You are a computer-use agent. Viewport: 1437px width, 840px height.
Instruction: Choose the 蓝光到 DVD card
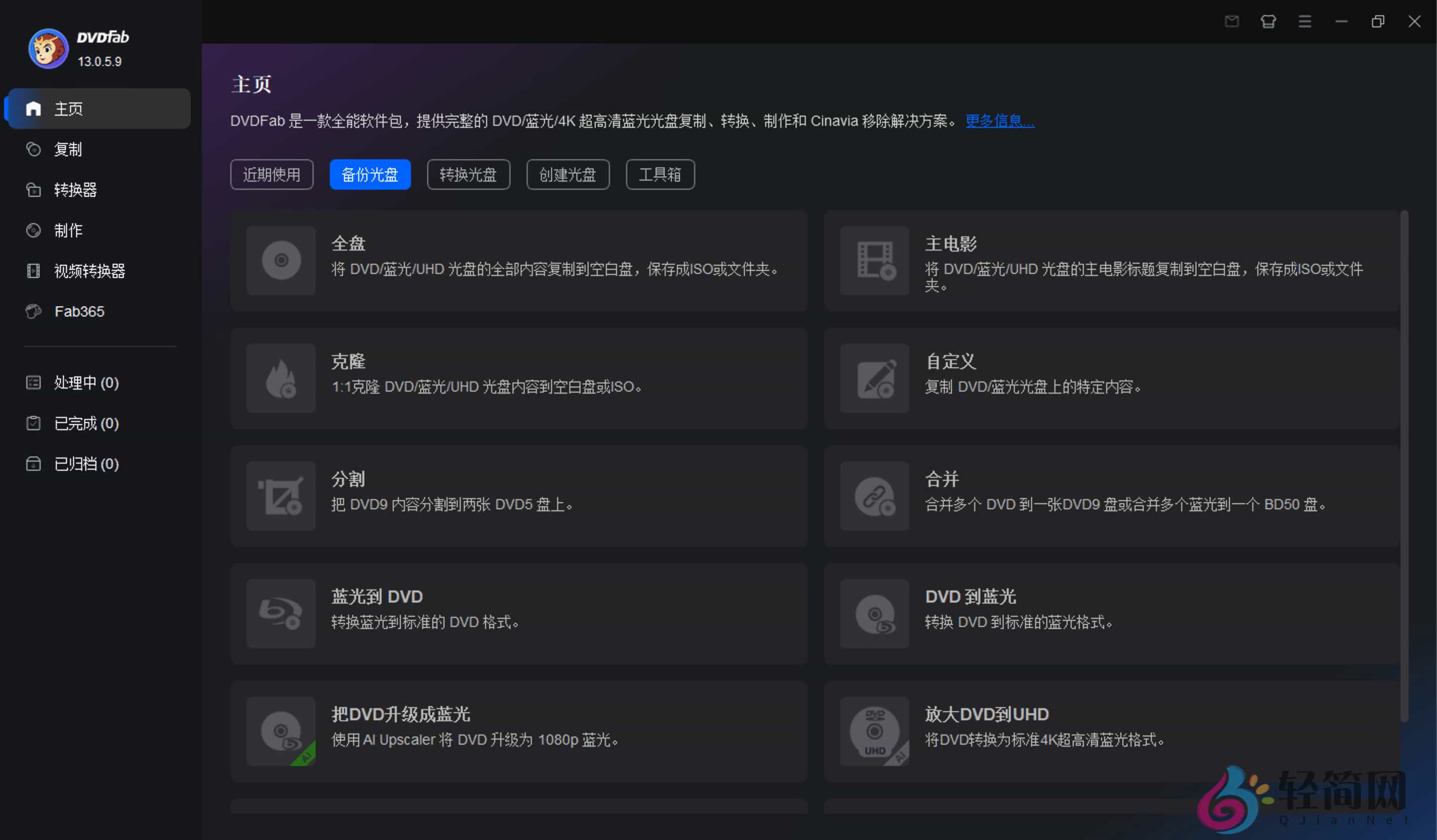pyautogui.click(x=519, y=614)
